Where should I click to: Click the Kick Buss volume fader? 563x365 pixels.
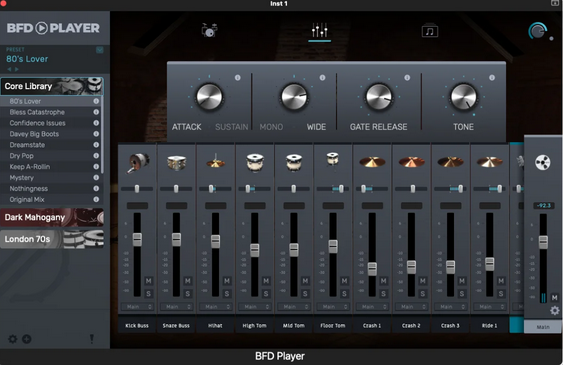(x=137, y=239)
